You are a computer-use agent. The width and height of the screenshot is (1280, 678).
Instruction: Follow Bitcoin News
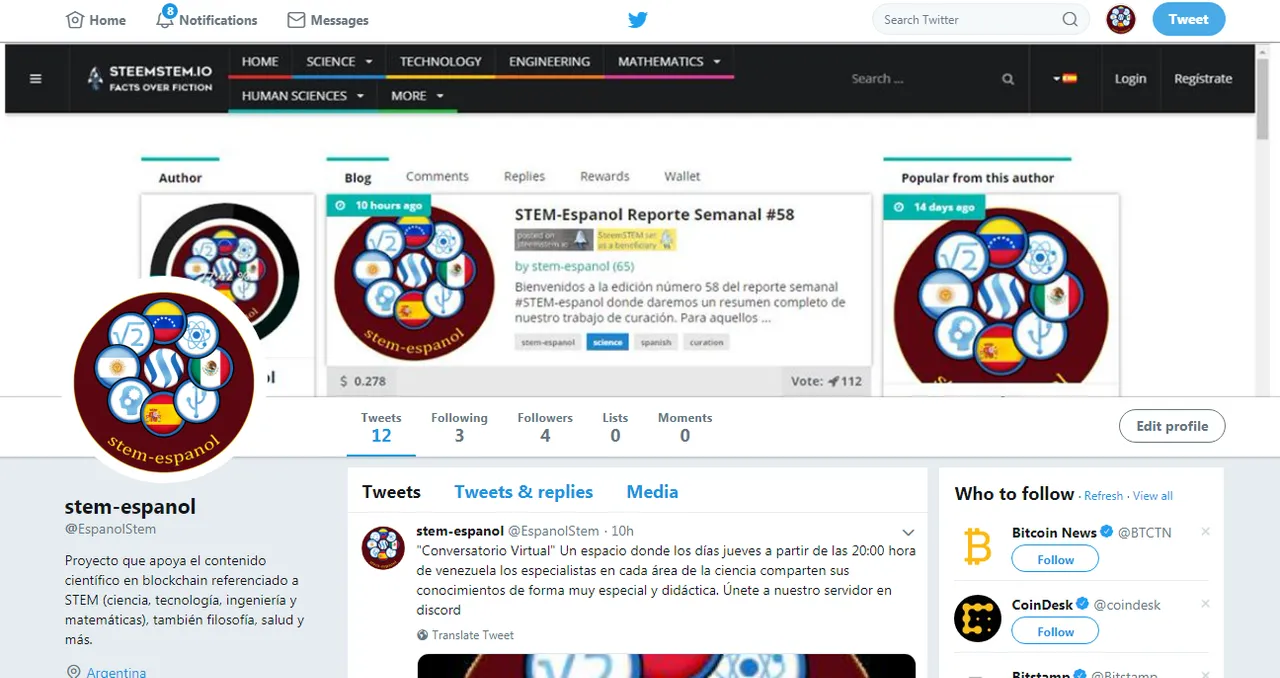[1055, 560]
